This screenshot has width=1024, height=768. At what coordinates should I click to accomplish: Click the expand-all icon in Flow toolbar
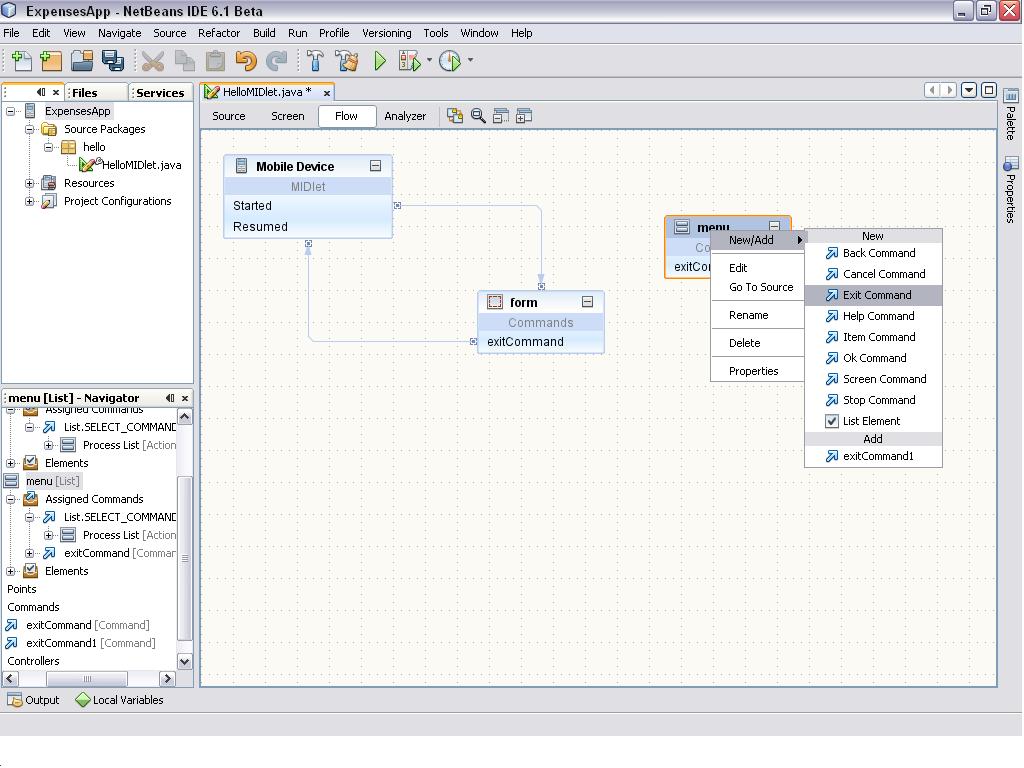[524, 116]
